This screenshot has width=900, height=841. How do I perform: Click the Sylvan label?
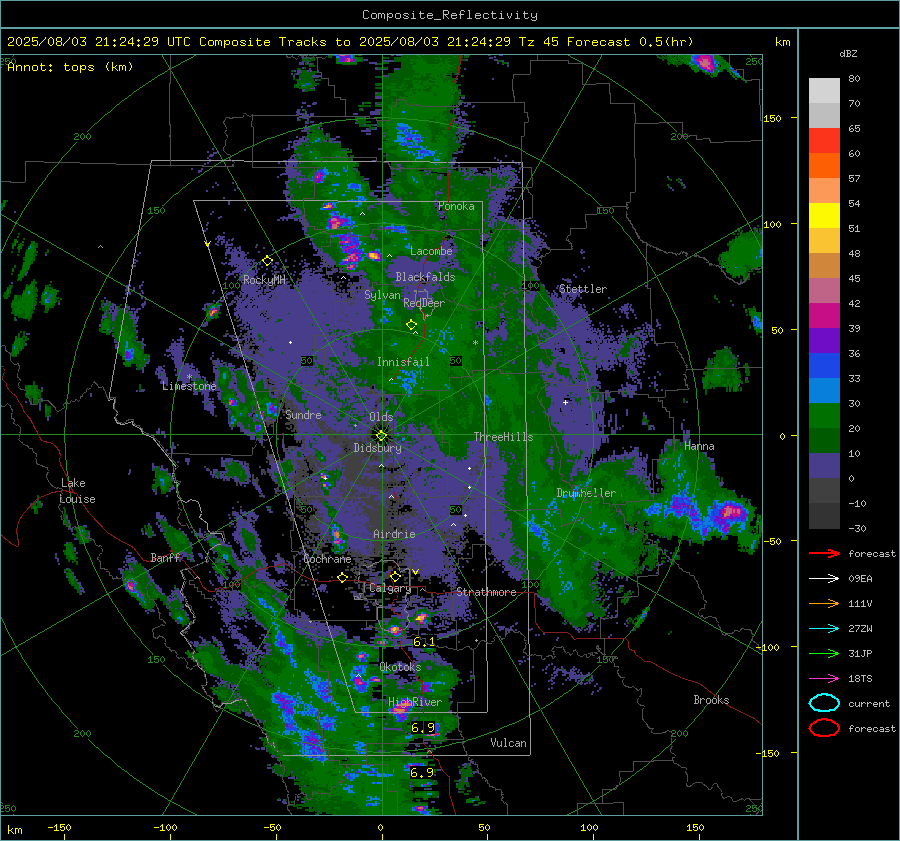[382, 295]
